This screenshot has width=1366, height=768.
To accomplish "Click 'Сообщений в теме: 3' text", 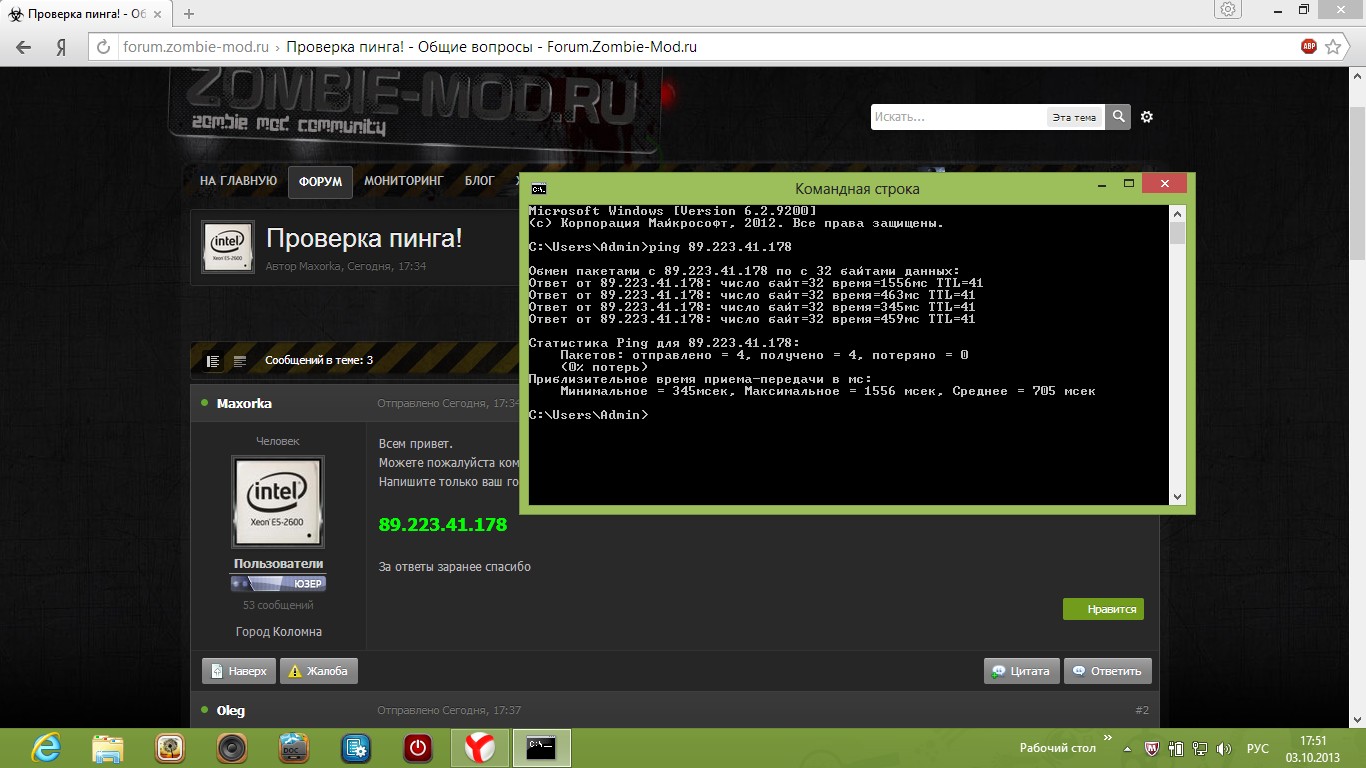I will tap(319, 360).
